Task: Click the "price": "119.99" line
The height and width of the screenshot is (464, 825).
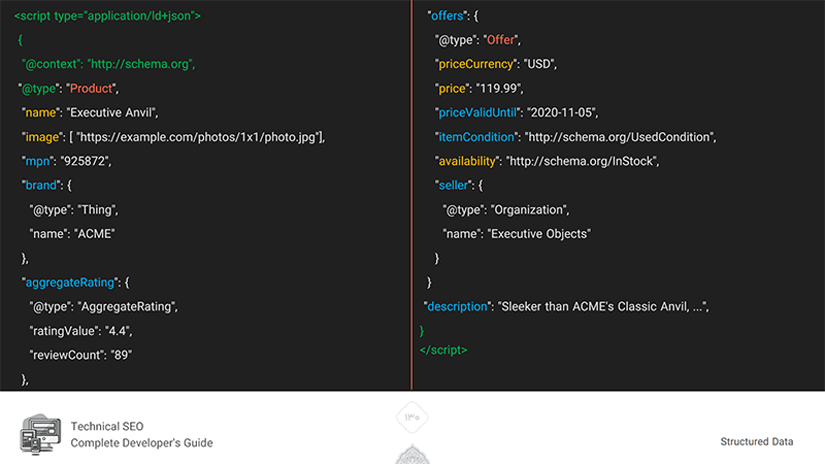Action: pos(479,88)
